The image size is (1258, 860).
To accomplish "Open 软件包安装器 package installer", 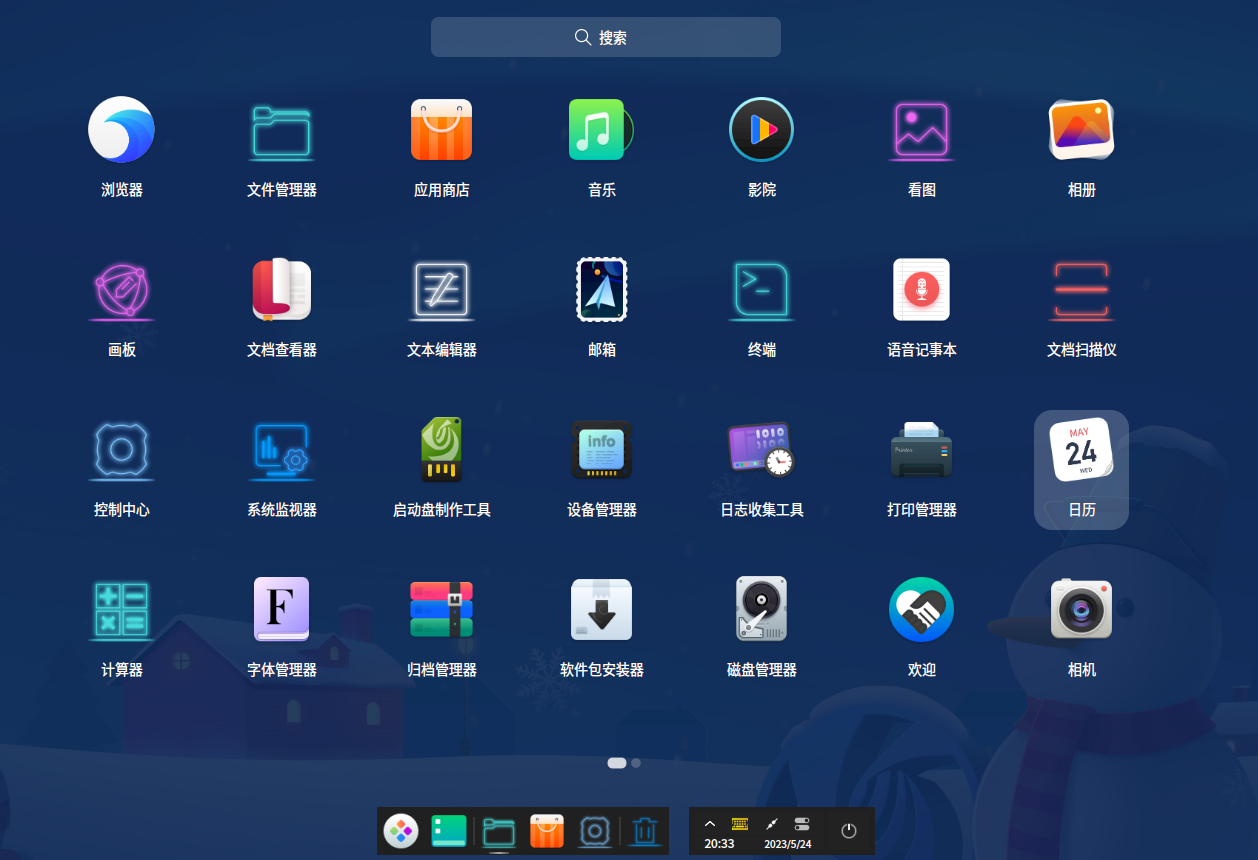I will 602,609.
